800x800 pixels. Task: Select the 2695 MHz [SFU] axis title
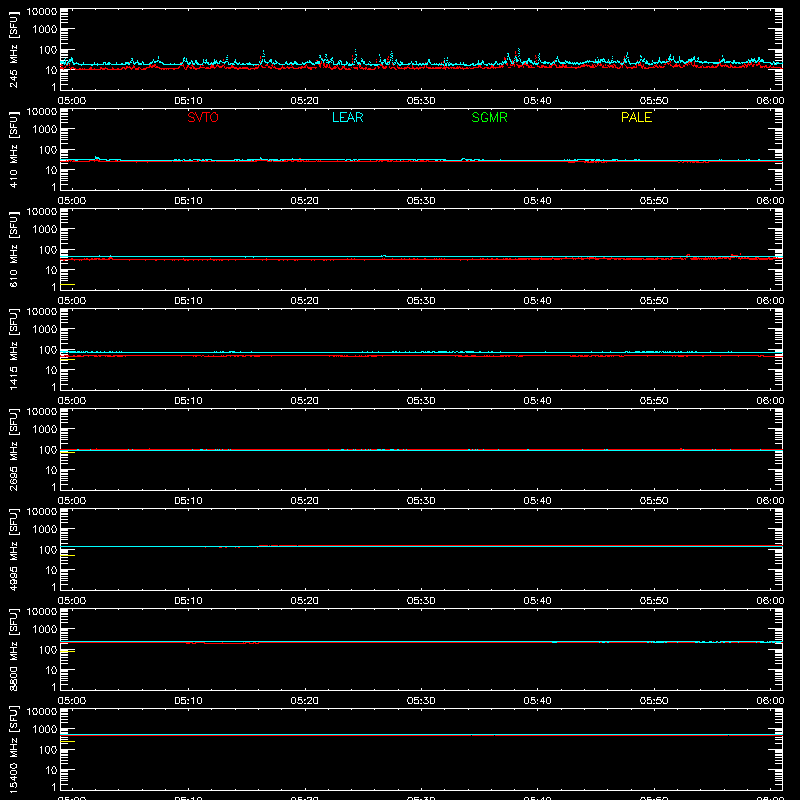click(13, 450)
